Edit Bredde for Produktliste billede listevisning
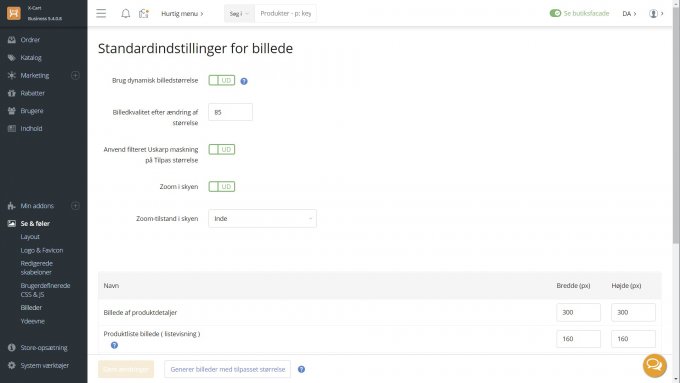680x383 pixels. point(579,339)
